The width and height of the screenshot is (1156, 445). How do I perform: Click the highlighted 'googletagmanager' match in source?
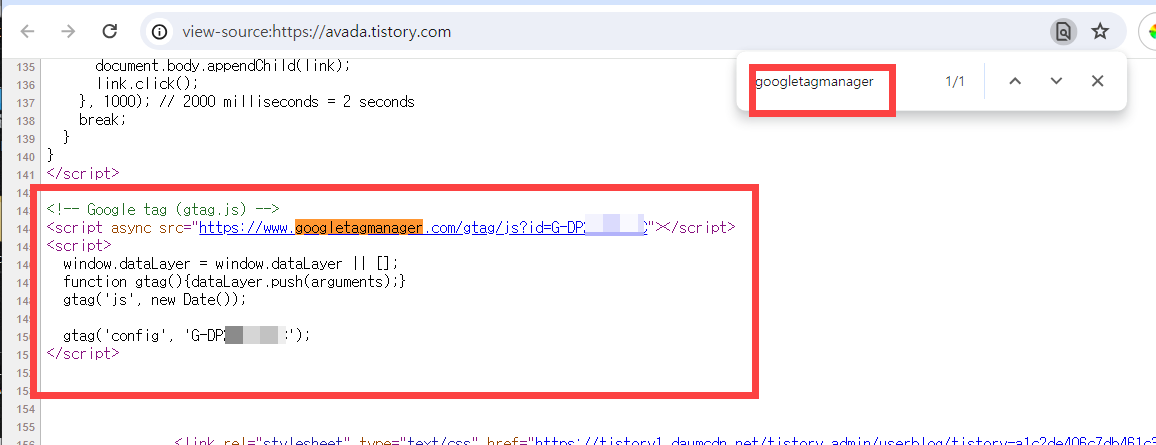[359, 228]
